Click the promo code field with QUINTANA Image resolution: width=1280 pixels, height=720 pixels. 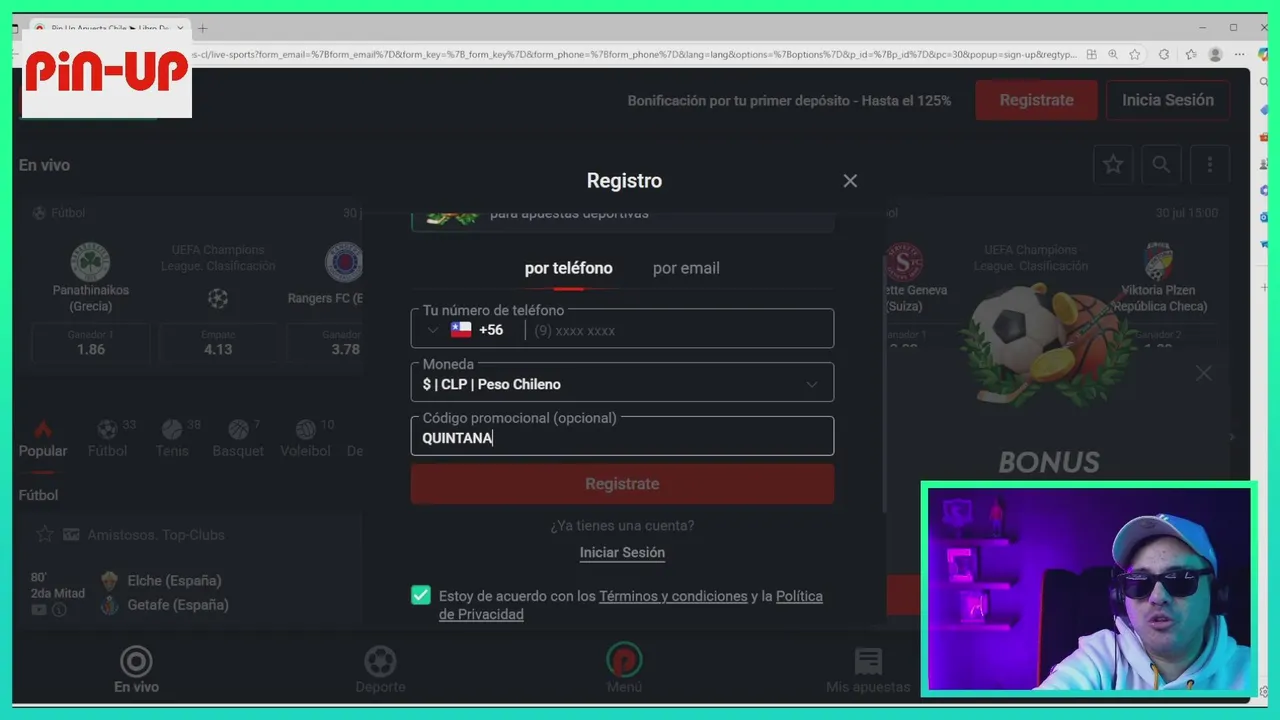[622, 436]
